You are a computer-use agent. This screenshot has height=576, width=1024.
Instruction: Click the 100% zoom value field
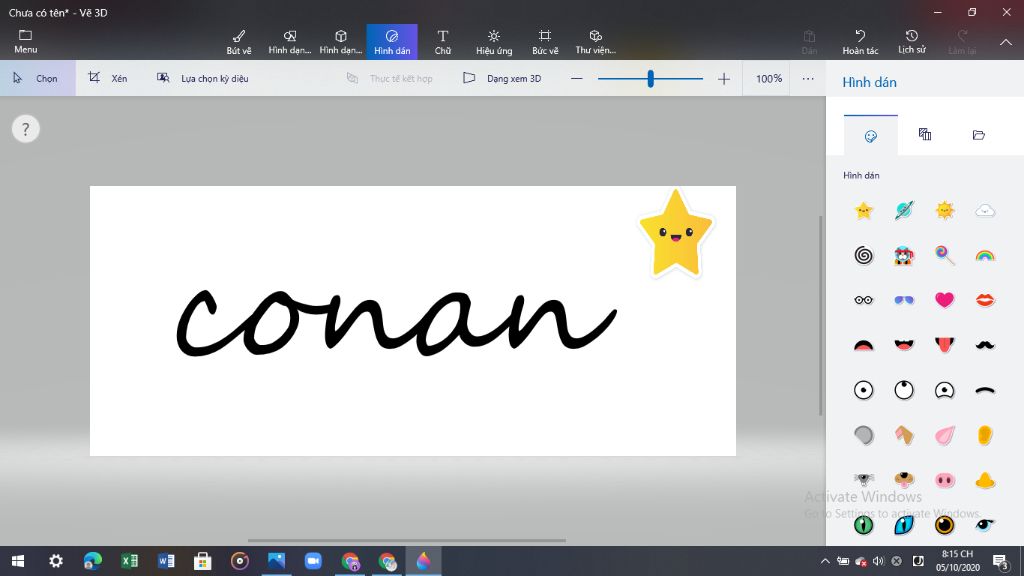point(769,78)
